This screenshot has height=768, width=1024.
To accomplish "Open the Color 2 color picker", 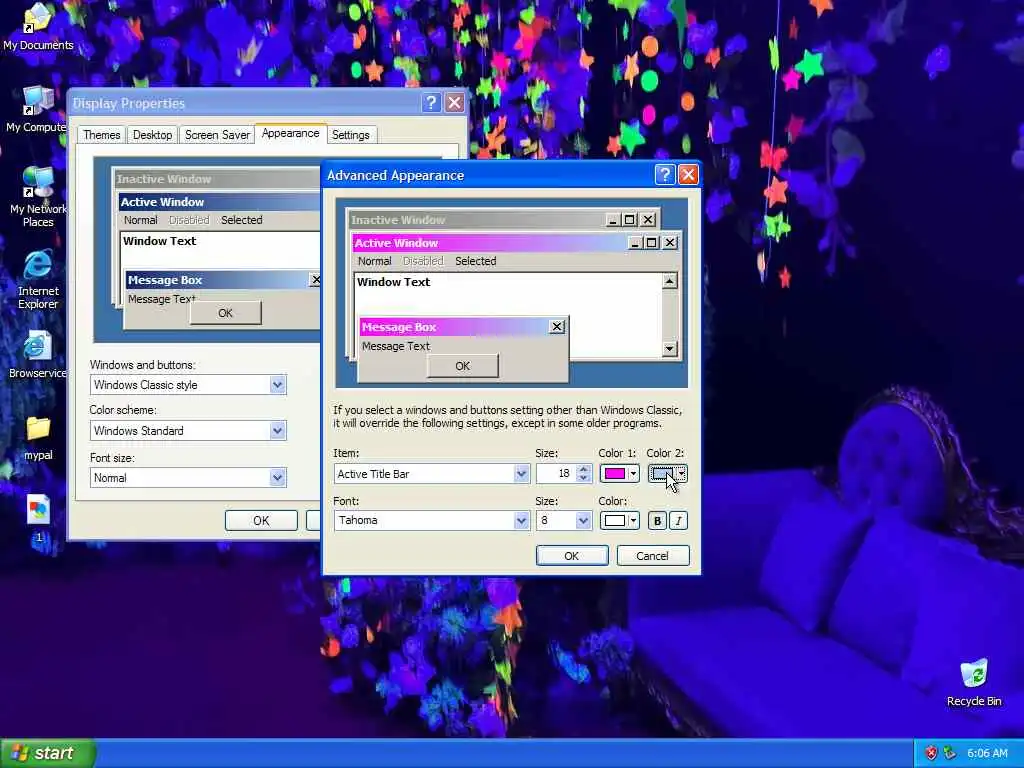I will click(667, 473).
